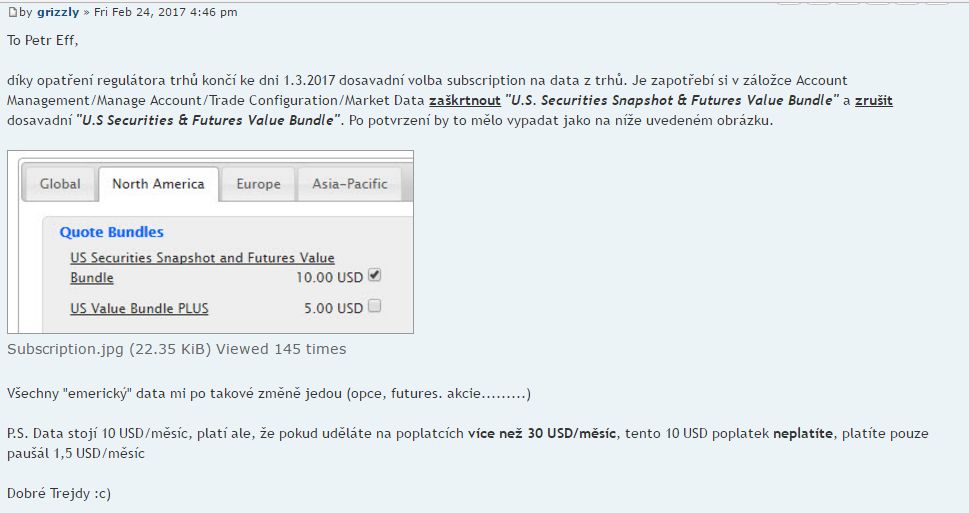
Task: Open the US Value Bundle PLUS link
Action: pyautogui.click(x=139, y=308)
